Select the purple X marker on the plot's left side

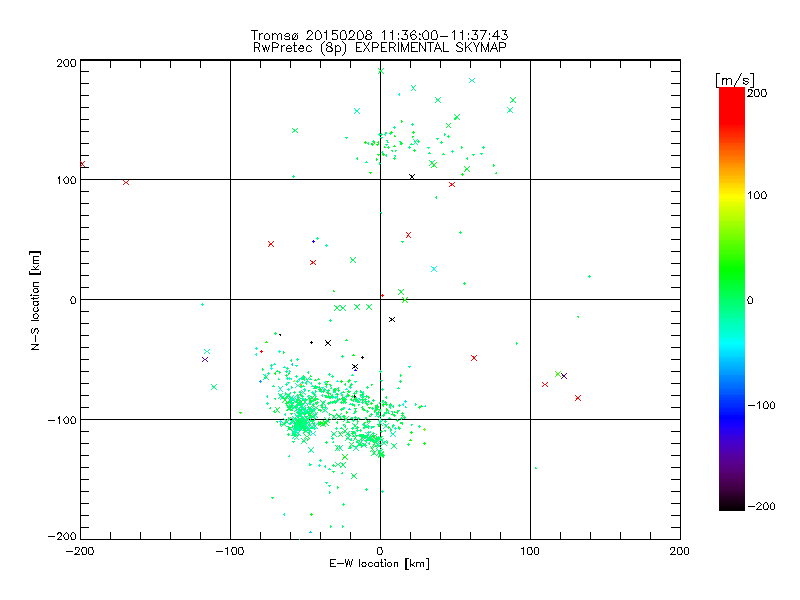pyautogui.click(x=205, y=360)
